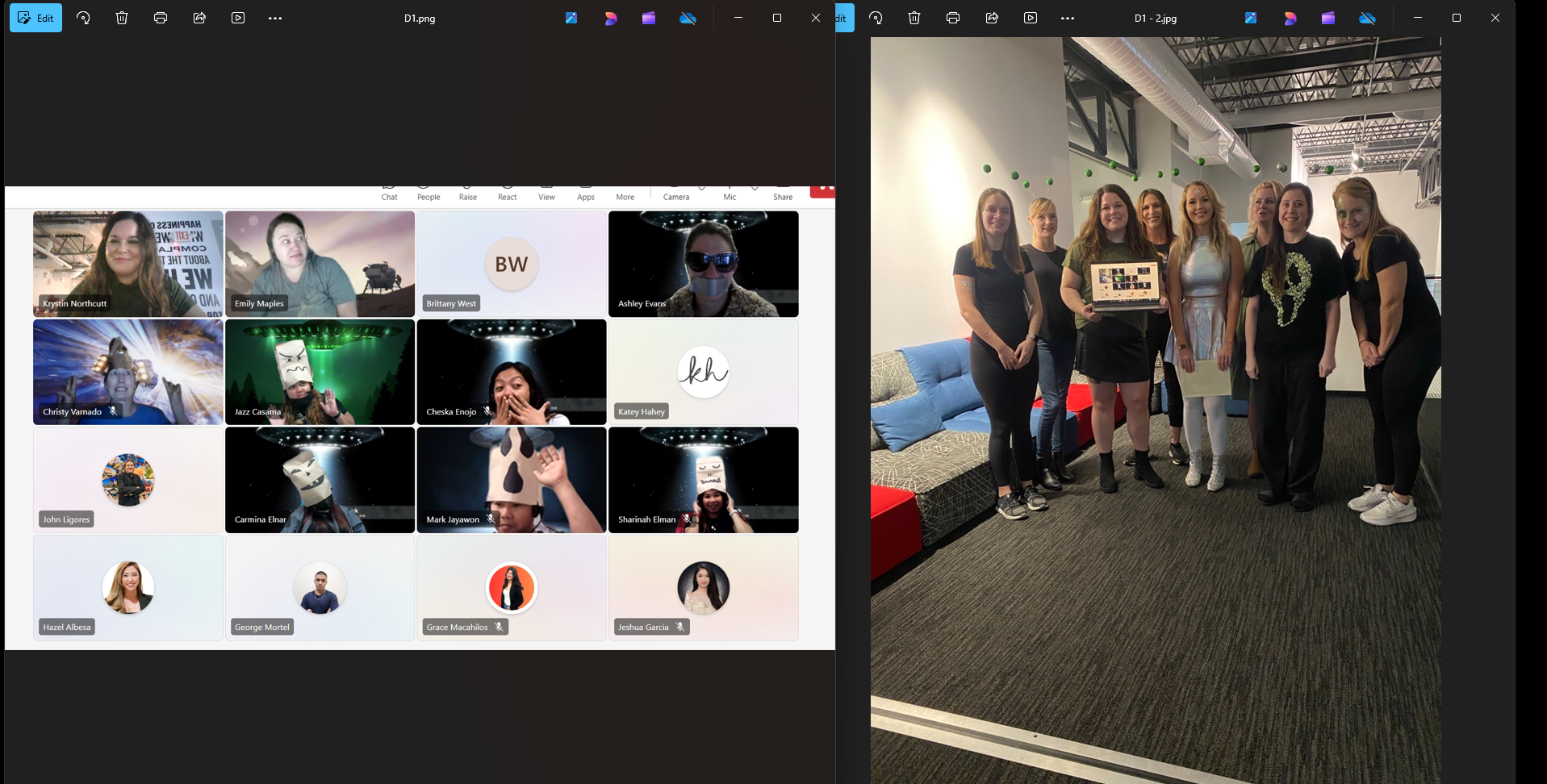Click muted mic icon beside Jeshua Garcia
Screen dimensions: 1547x784
coord(680,628)
